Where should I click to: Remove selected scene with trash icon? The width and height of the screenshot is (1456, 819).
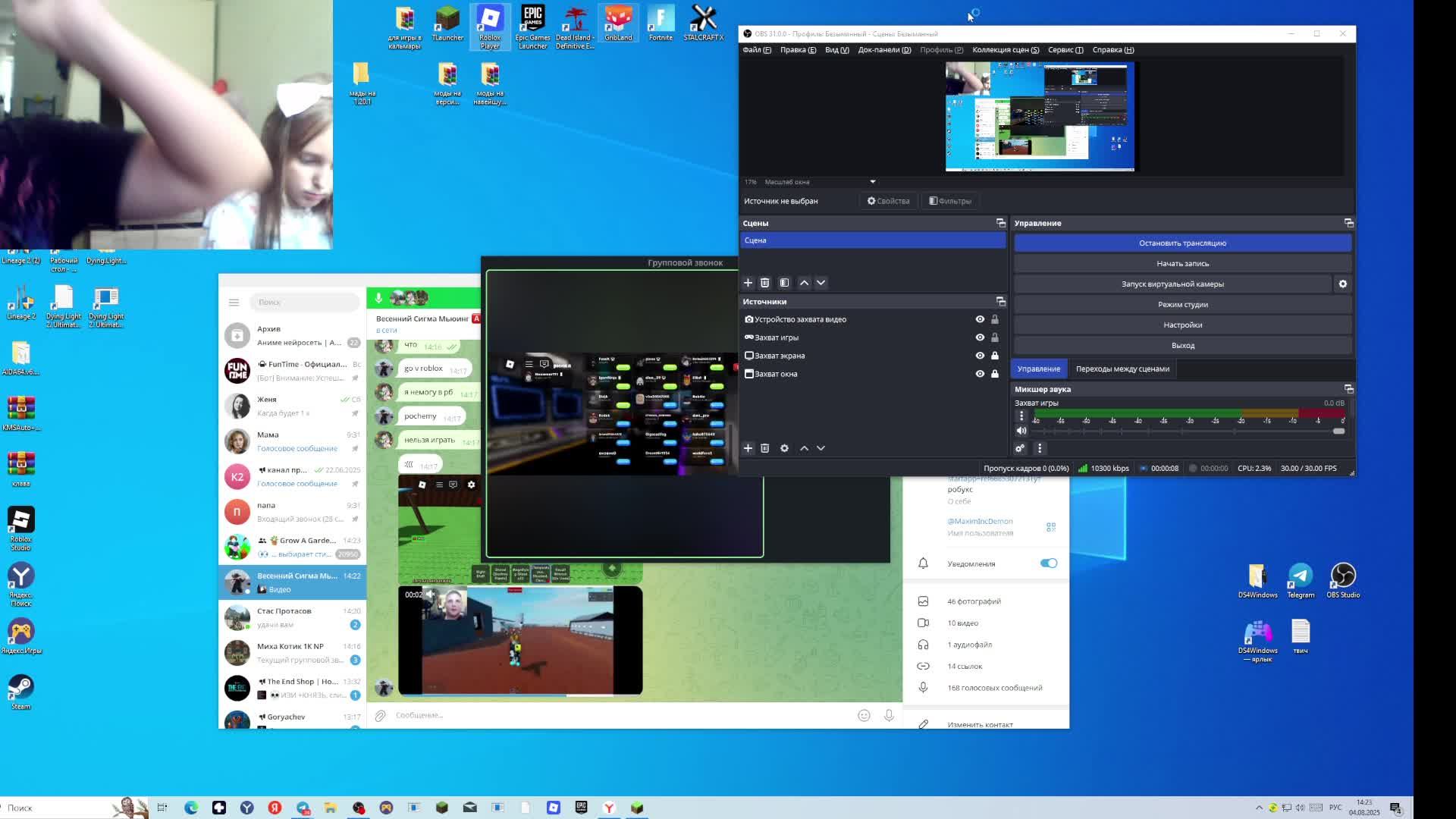(764, 283)
